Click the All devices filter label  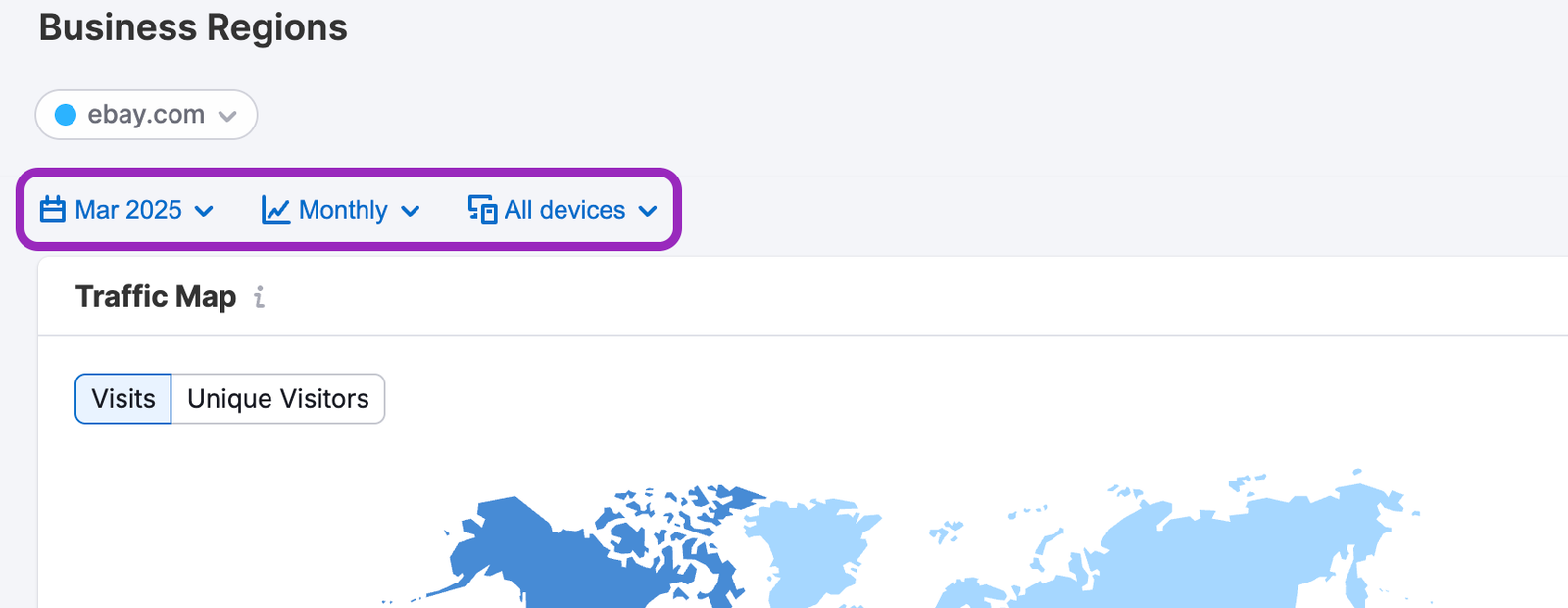coord(564,210)
